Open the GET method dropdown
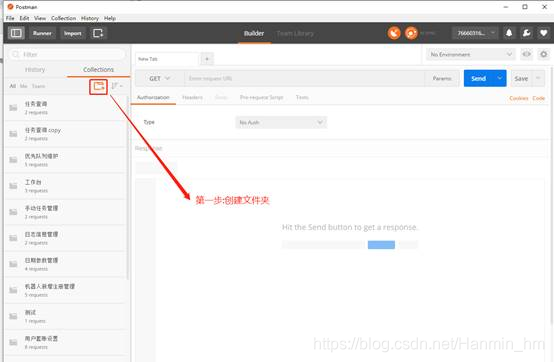 160,78
